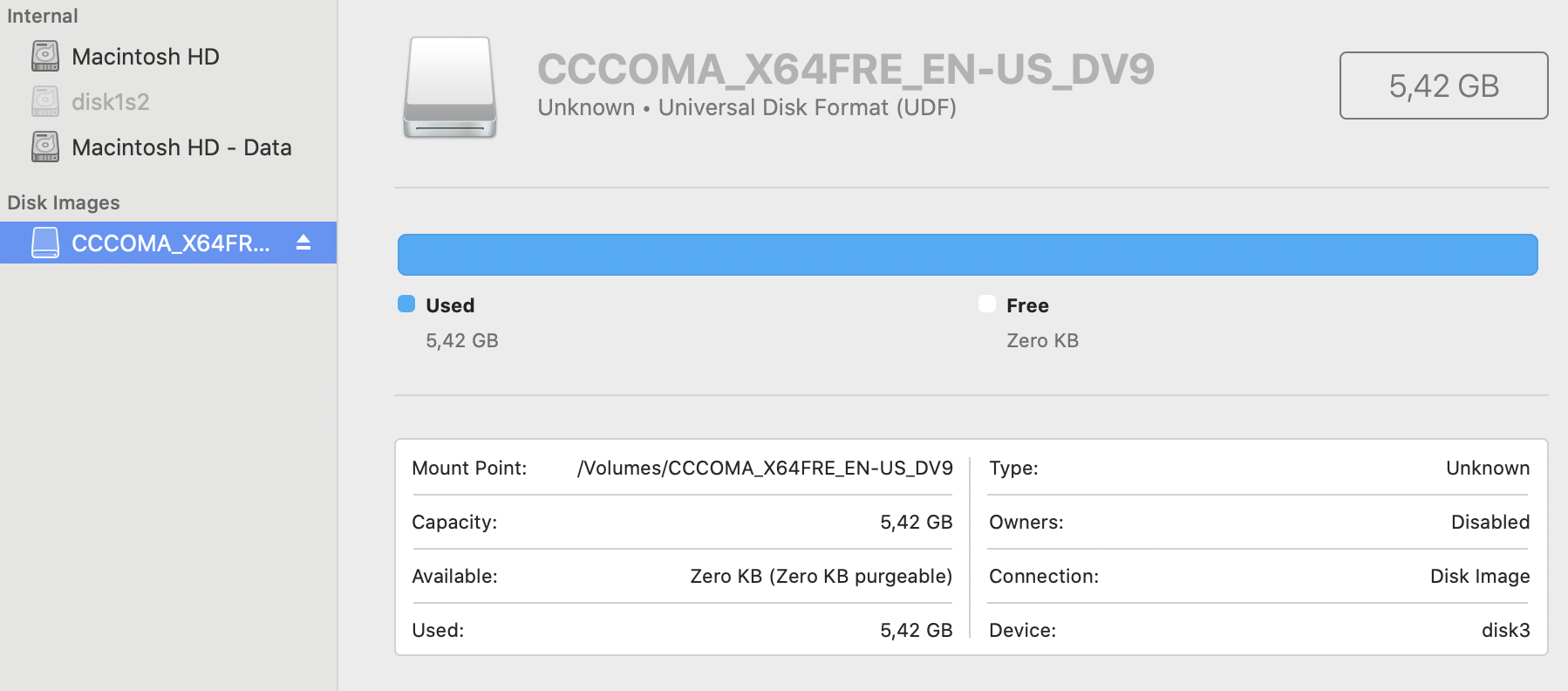This screenshot has height=691, width=1568.
Task: Select the greyed-out disk1s2 entry
Action: 110,101
